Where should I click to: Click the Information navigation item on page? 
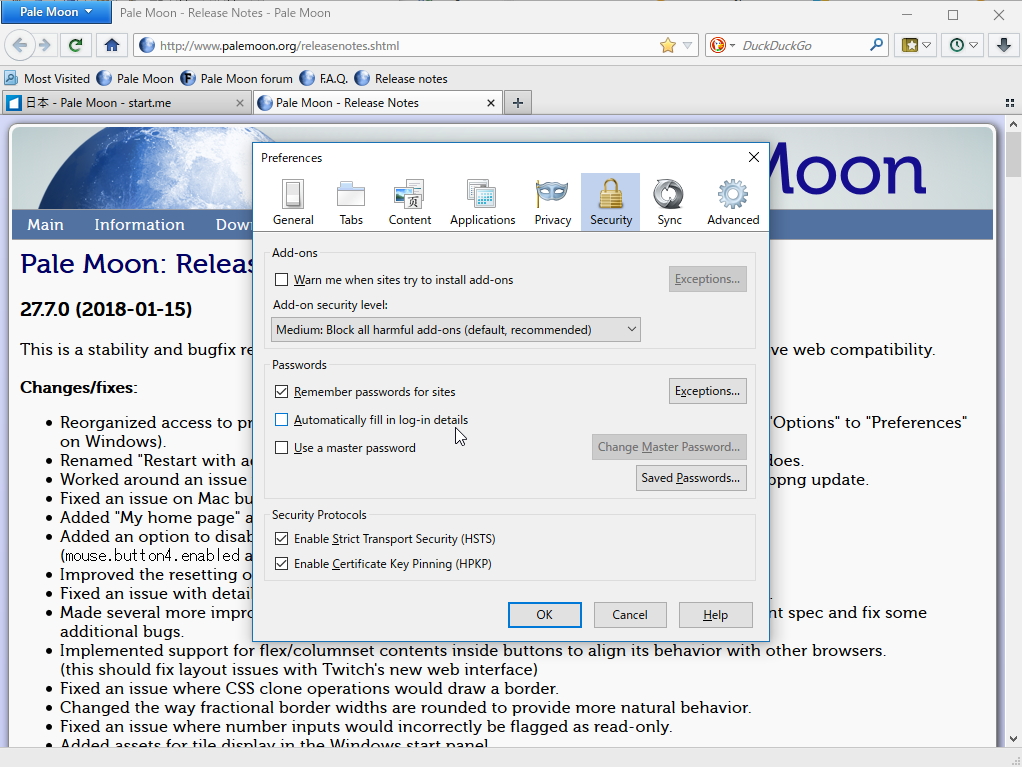click(139, 225)
